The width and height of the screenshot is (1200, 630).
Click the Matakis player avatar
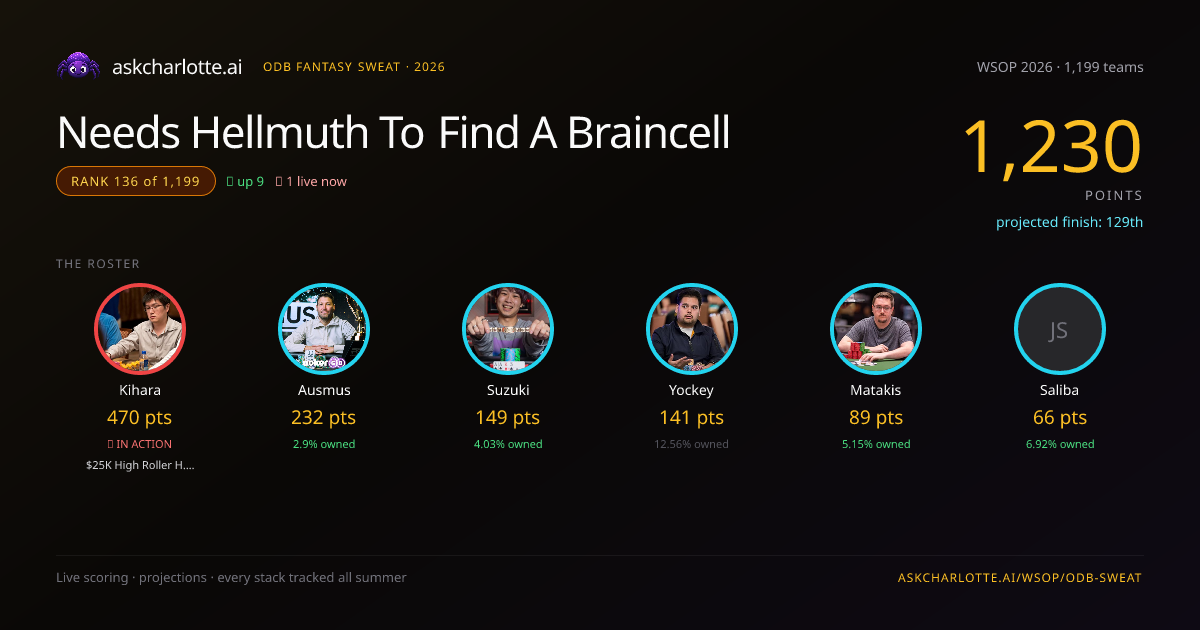pos(876,329)
